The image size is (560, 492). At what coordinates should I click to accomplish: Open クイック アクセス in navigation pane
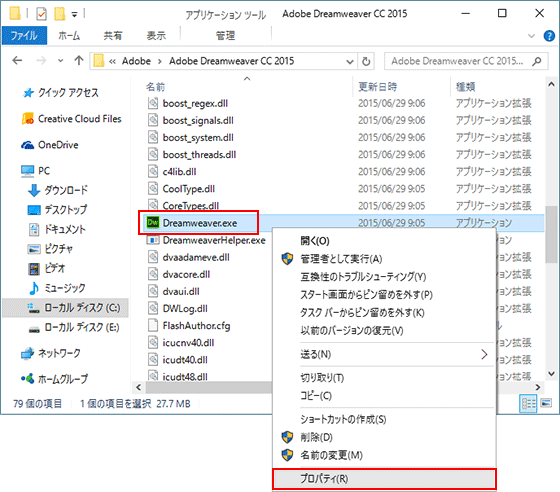60,93
